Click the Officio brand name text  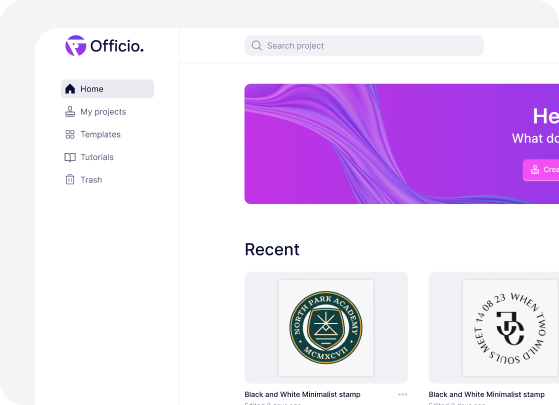[117, 46]
